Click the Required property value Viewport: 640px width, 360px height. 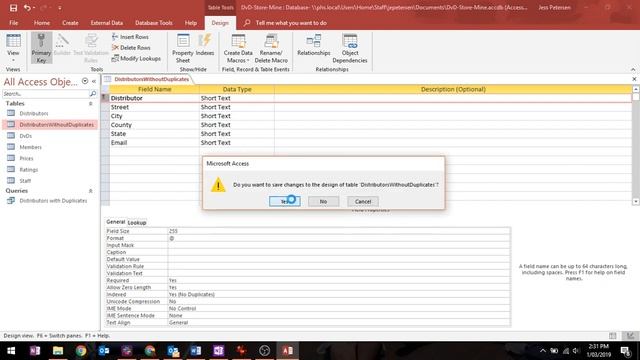point(339,280)
